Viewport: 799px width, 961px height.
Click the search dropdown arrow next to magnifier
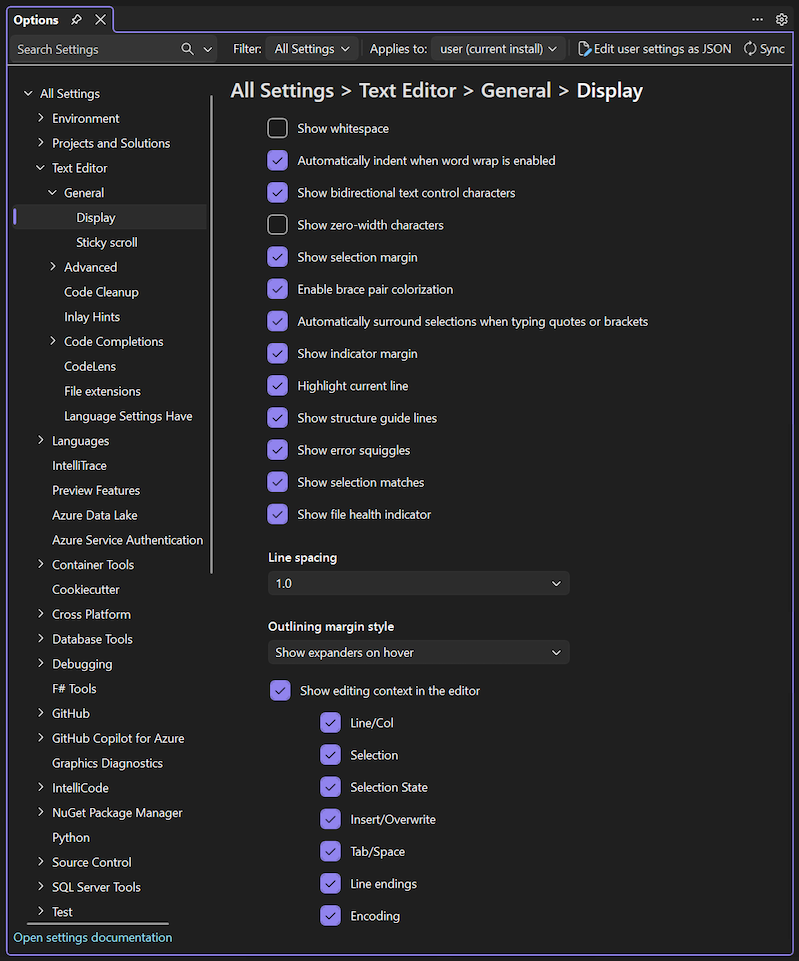tap(206, 48)
